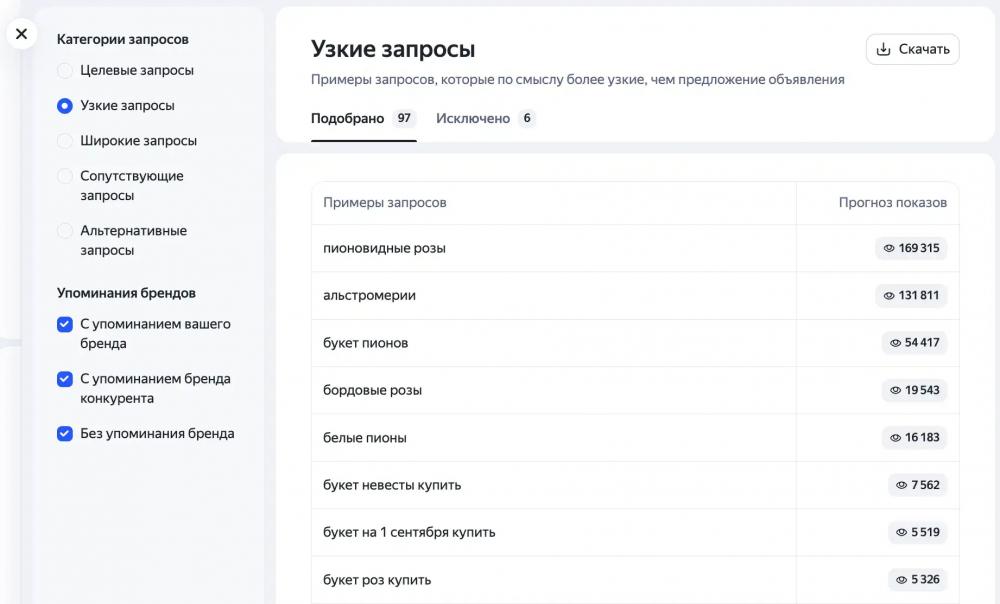Screen dimensions: 1000x604
Task: Click the eye icon beside 5 519
Action: [x=901, y=532]
